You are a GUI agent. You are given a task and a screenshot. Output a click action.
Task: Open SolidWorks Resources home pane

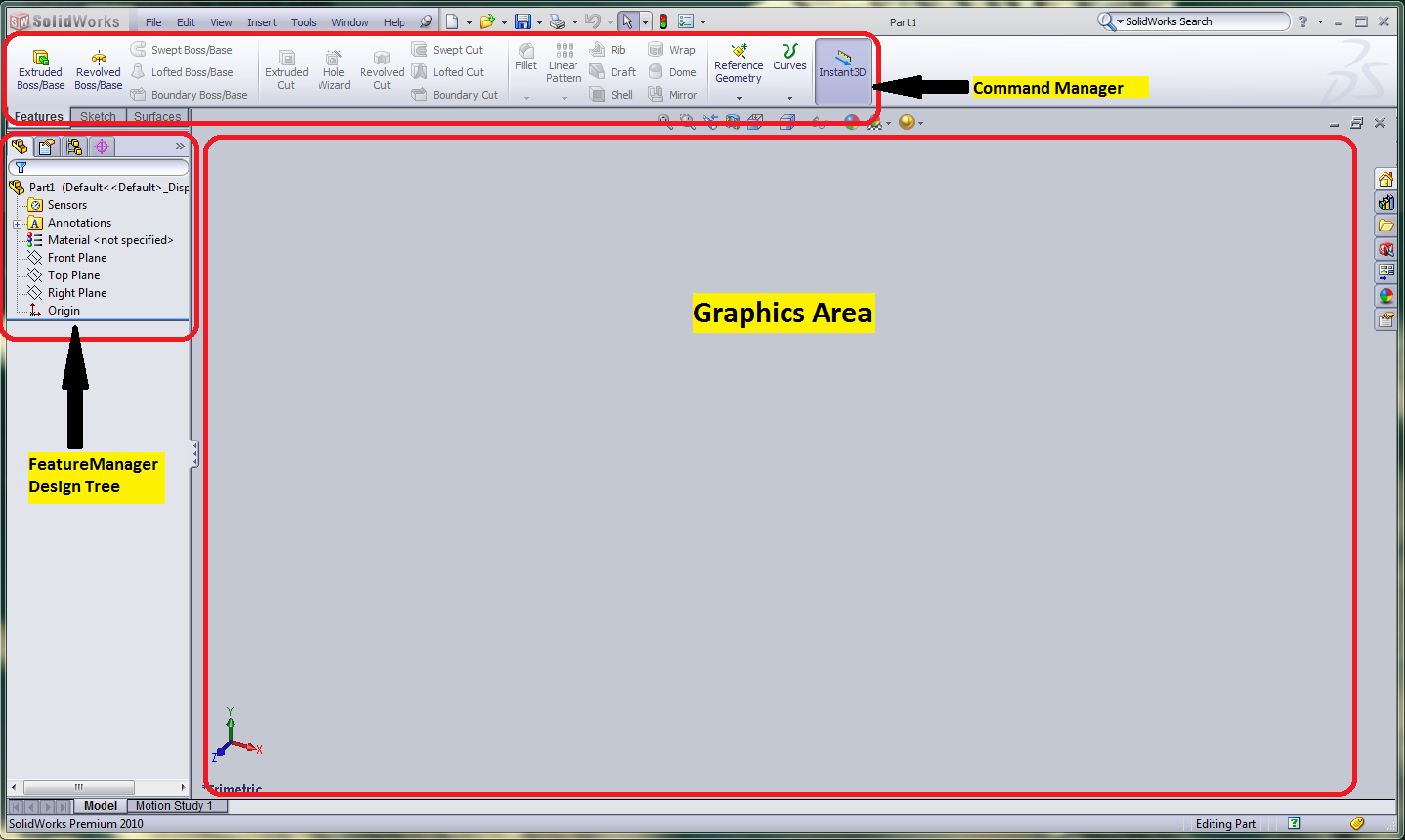point(1385,179)
